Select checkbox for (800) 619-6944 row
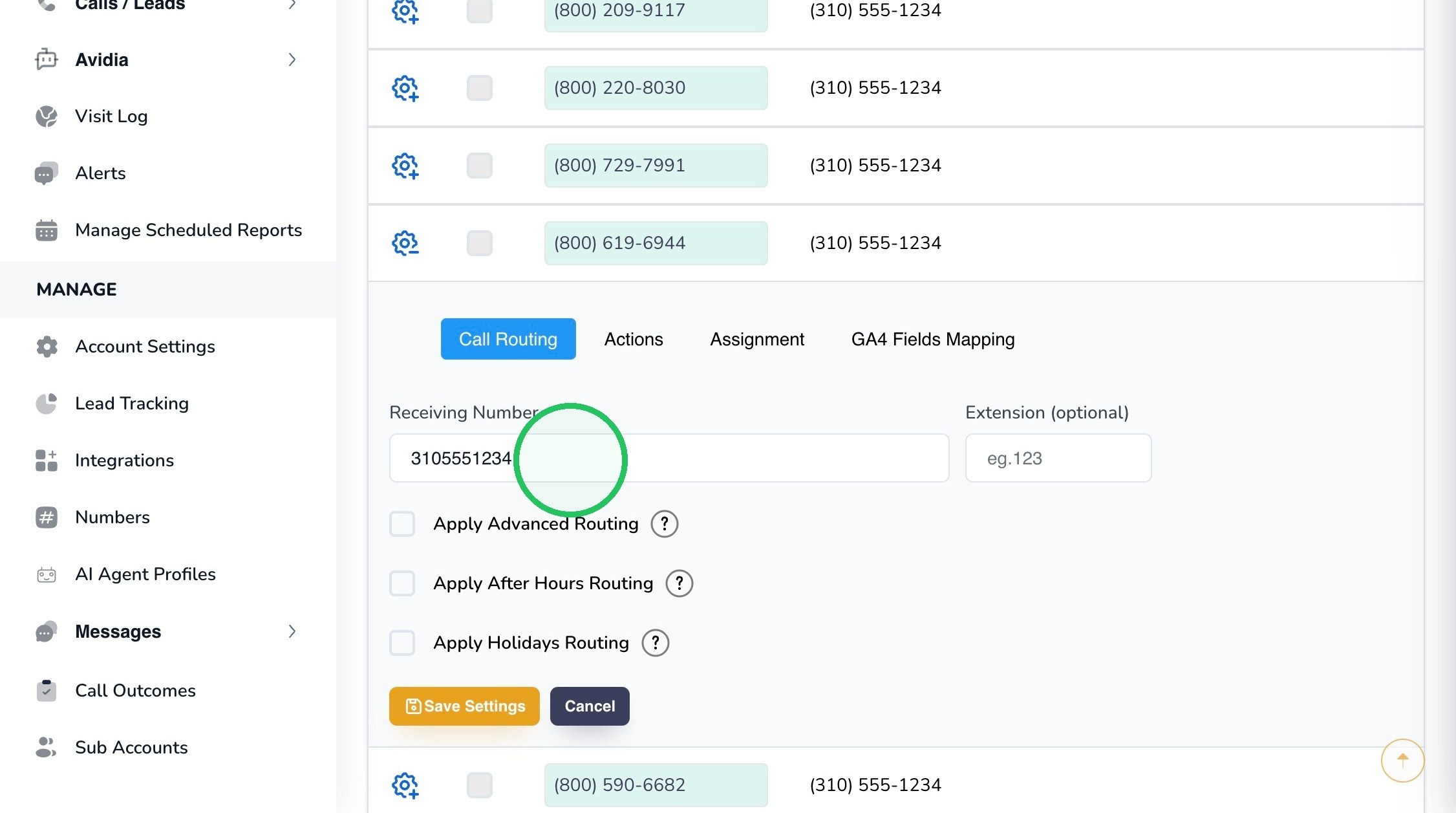Screen dimensions: 1456x813 (x=480, y=243)
